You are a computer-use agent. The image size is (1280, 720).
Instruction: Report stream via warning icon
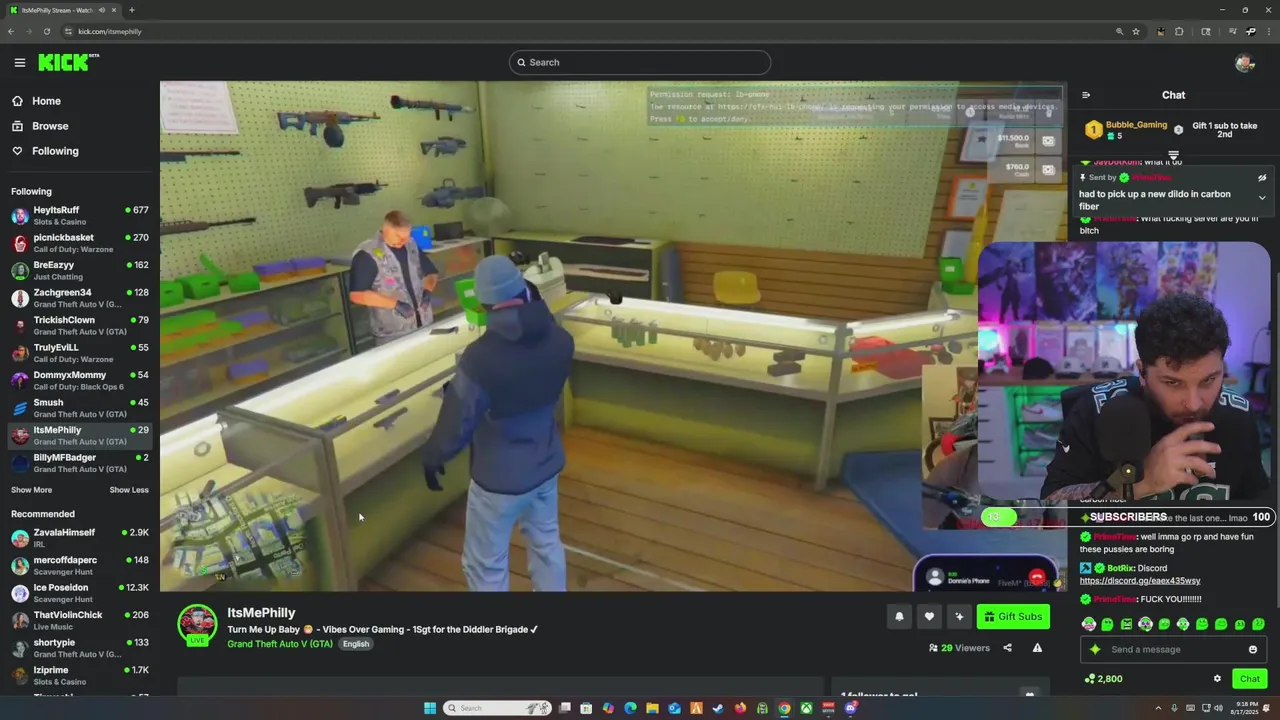(x=1037, y=648)
